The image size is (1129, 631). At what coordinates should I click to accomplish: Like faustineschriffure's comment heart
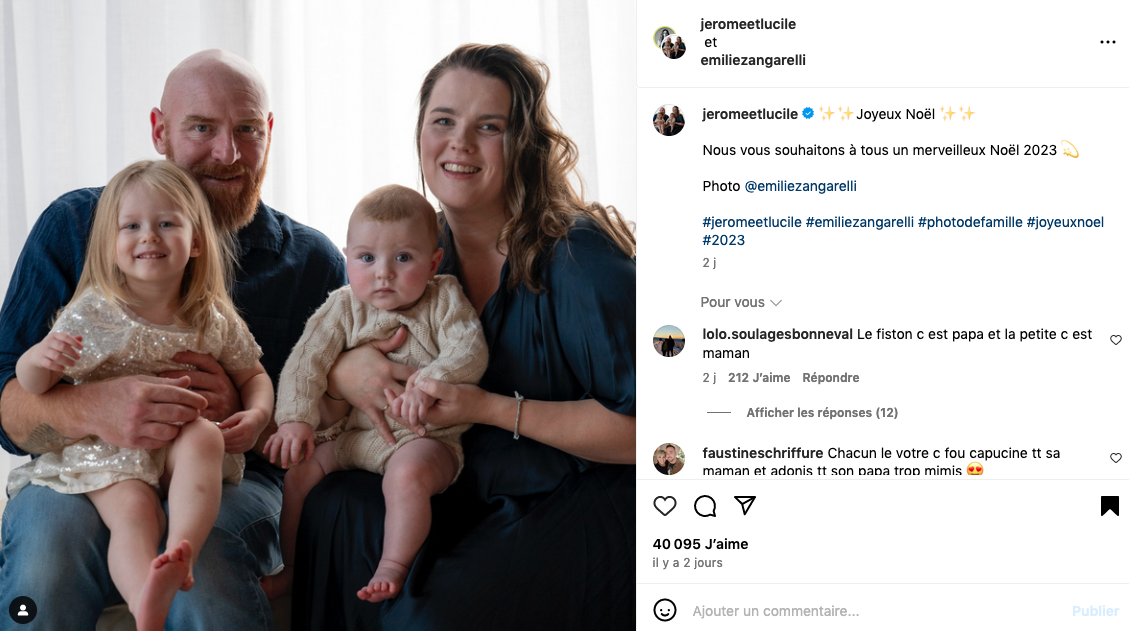[x=1115, y=458]
